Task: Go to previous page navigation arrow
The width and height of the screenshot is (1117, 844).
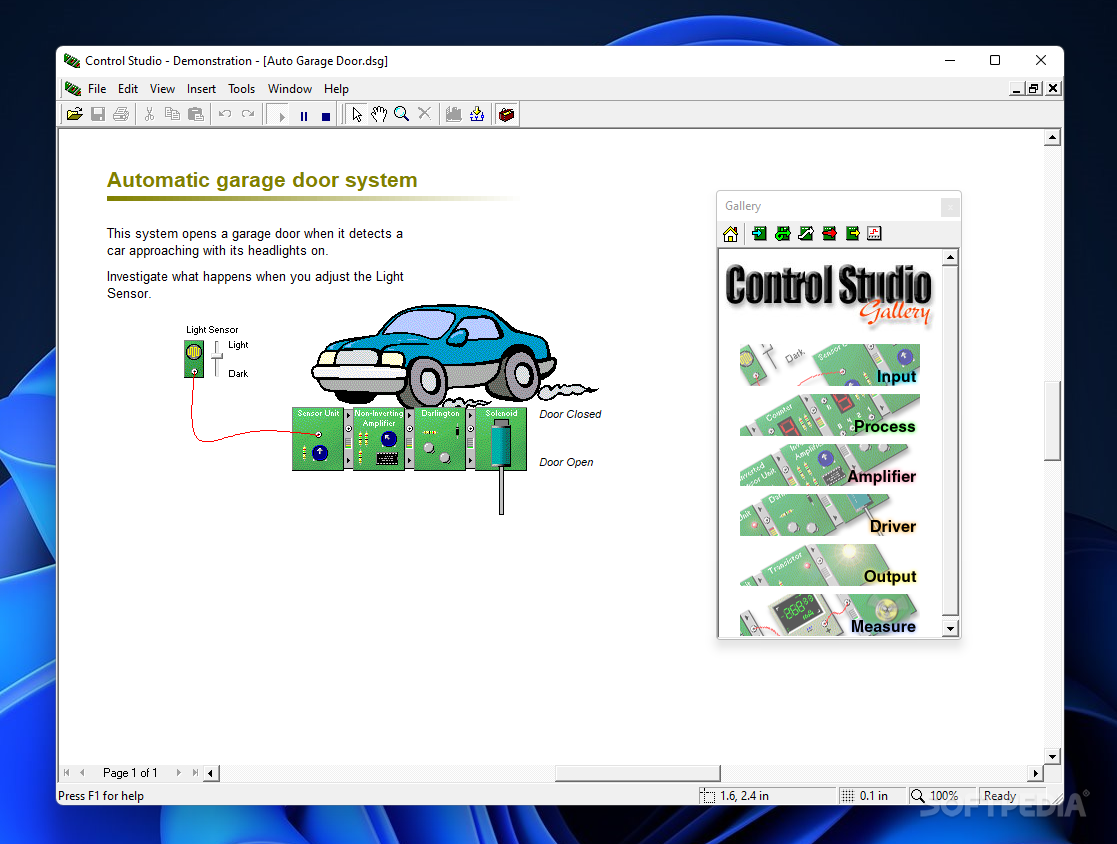Action: [82, 773]
